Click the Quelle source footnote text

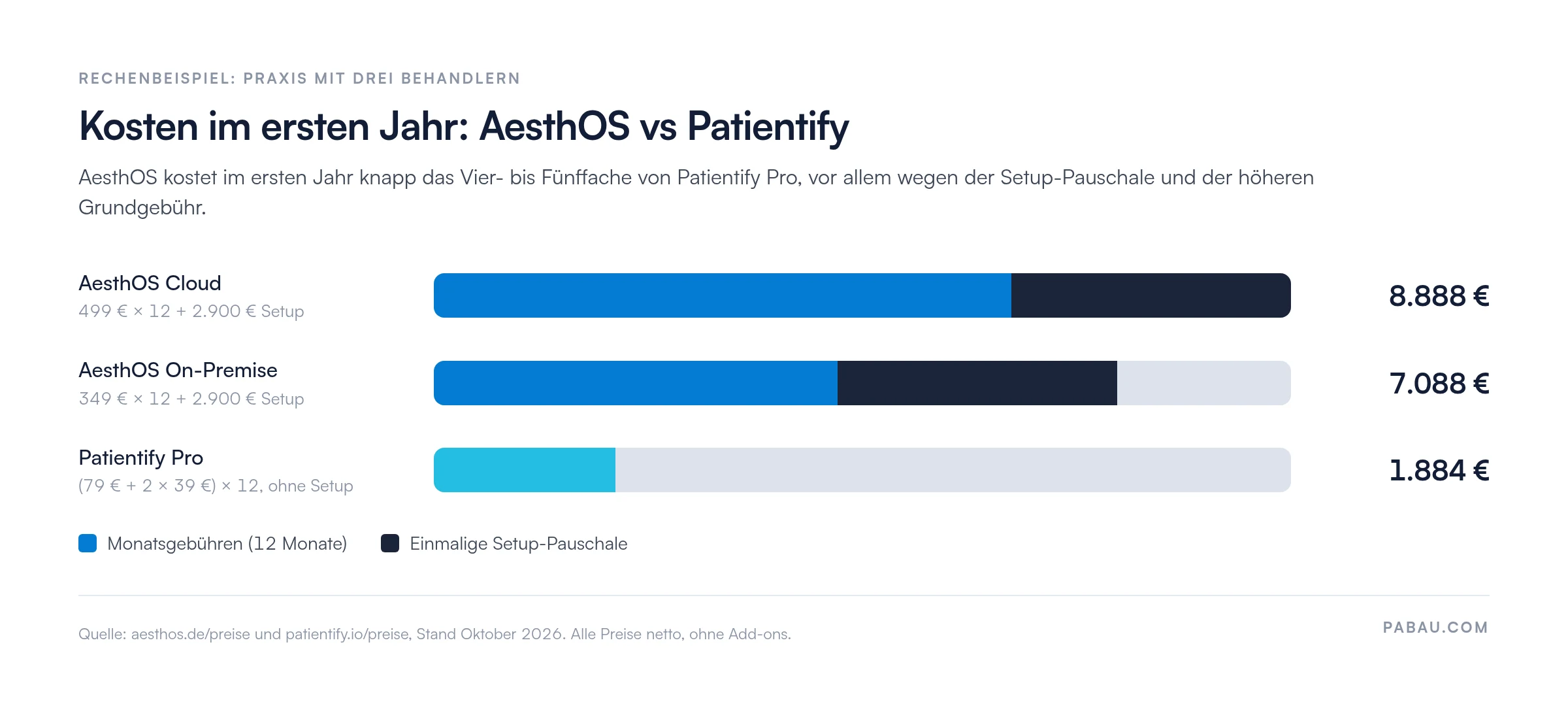pyautogui.click(x=434, y=634)
